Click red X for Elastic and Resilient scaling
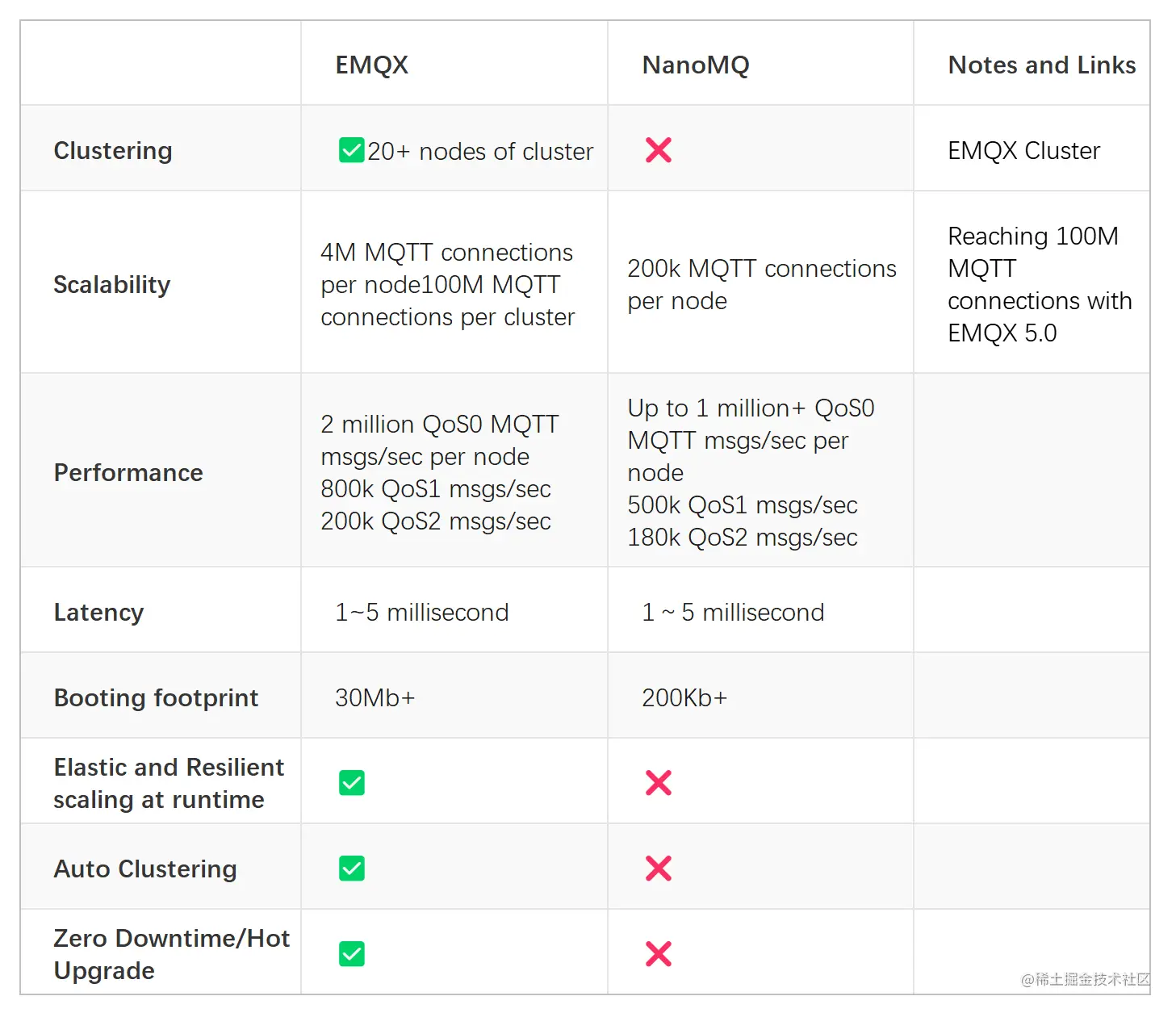 click(659, 783)
